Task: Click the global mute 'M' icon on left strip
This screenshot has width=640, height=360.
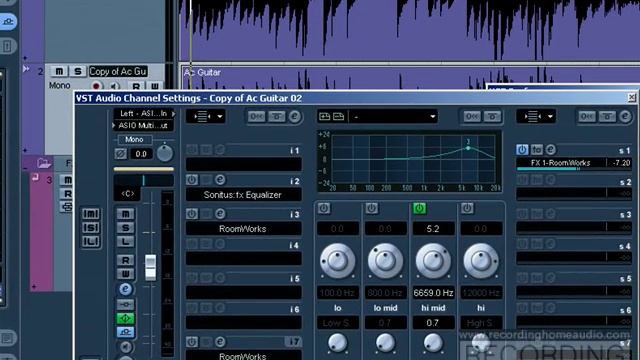Action: point(91,214)
